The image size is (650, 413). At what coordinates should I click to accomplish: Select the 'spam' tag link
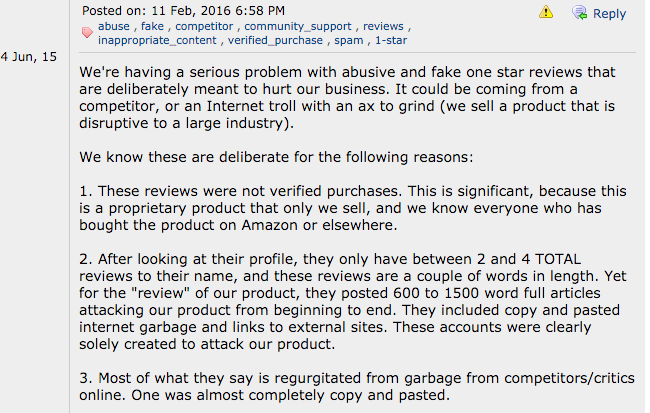point(349,40)
